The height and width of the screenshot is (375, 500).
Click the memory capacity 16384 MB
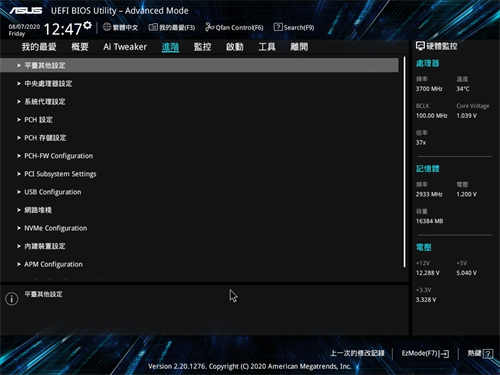429,221
